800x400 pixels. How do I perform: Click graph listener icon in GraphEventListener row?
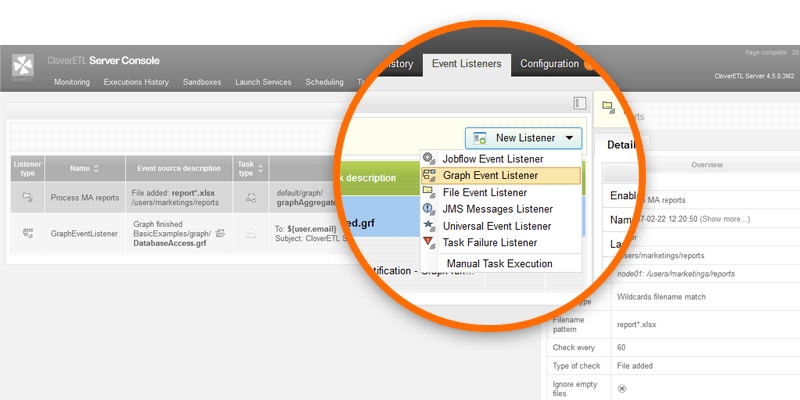click(28, 233)
